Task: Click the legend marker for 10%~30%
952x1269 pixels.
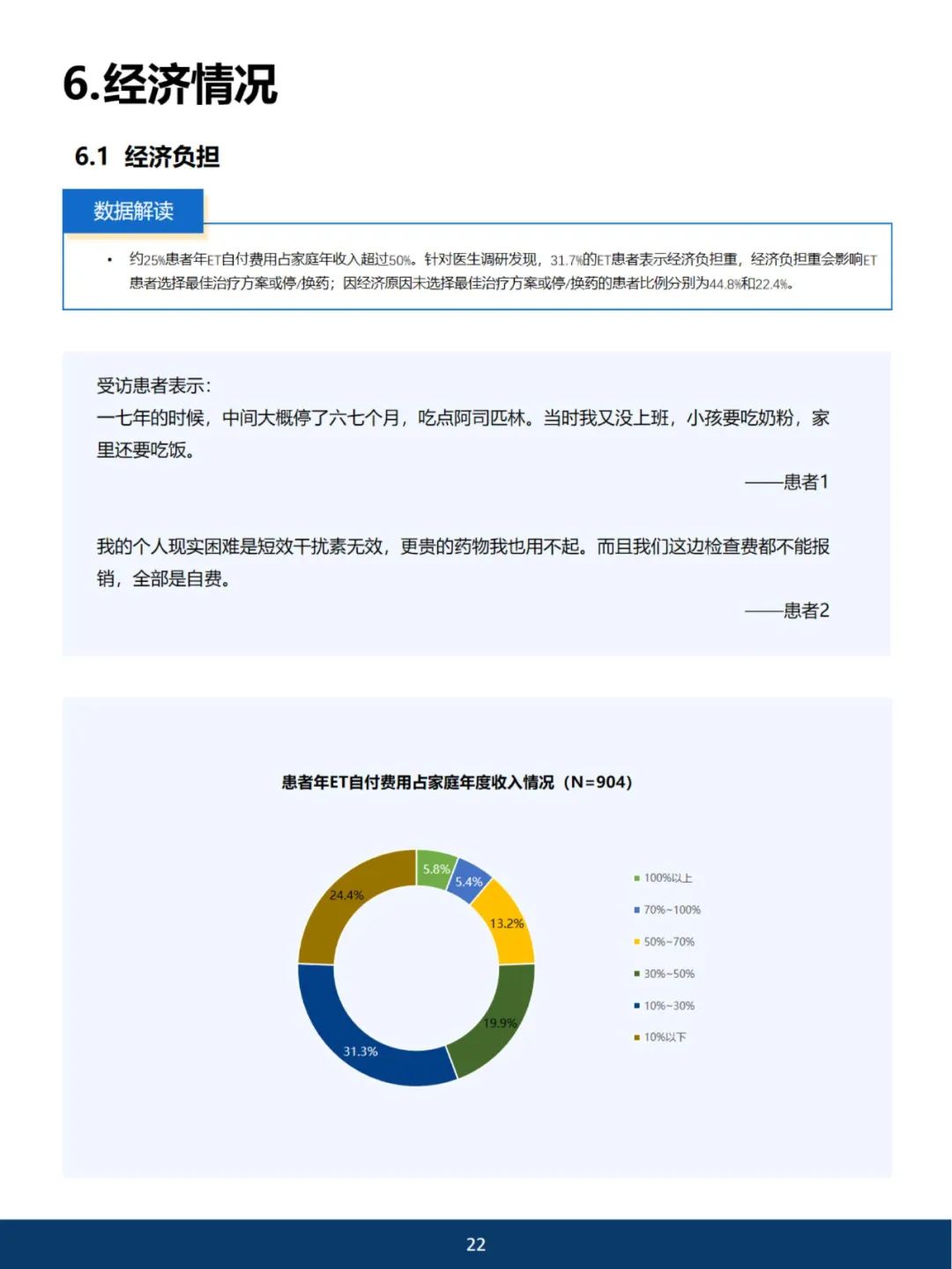Action: [636, 1004]
